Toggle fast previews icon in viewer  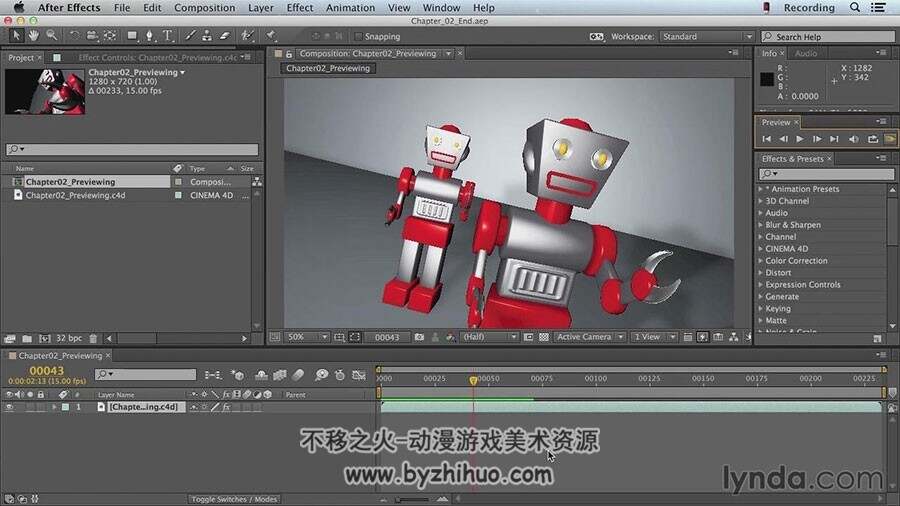703,337
